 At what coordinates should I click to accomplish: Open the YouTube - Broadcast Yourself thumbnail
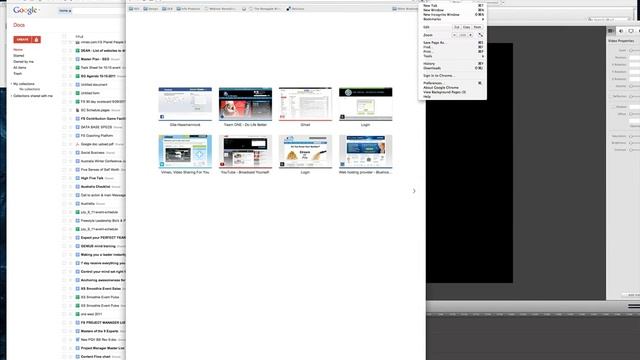[245, 152]
